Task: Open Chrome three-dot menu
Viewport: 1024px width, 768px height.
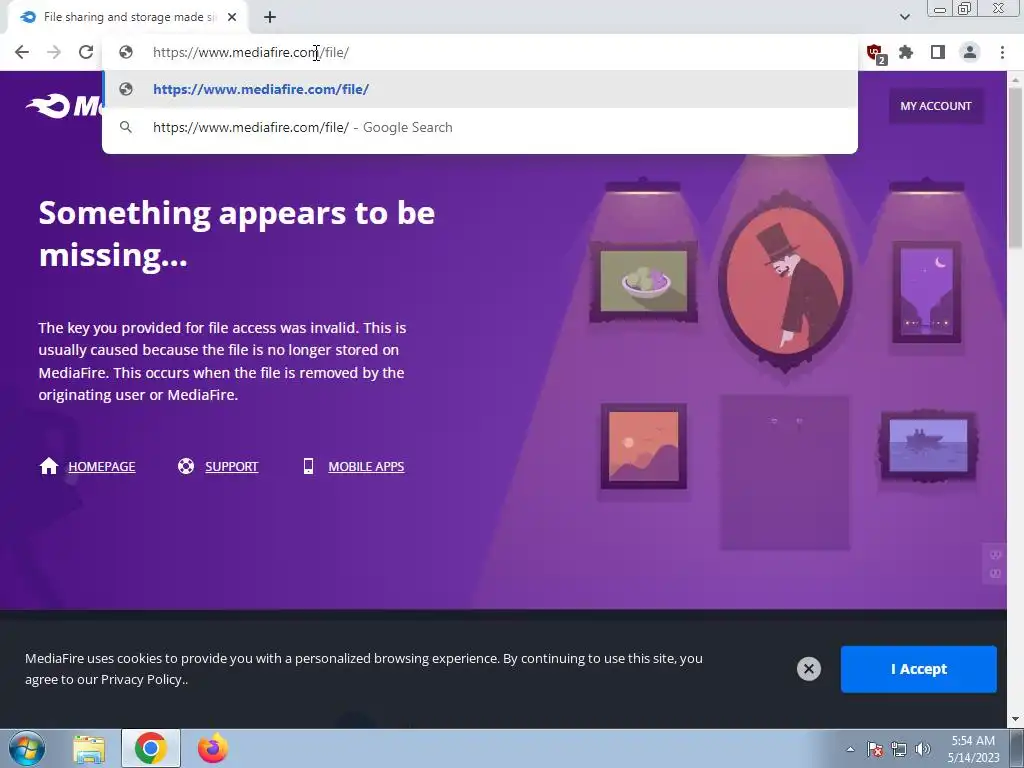Action: coord(1002,52)
